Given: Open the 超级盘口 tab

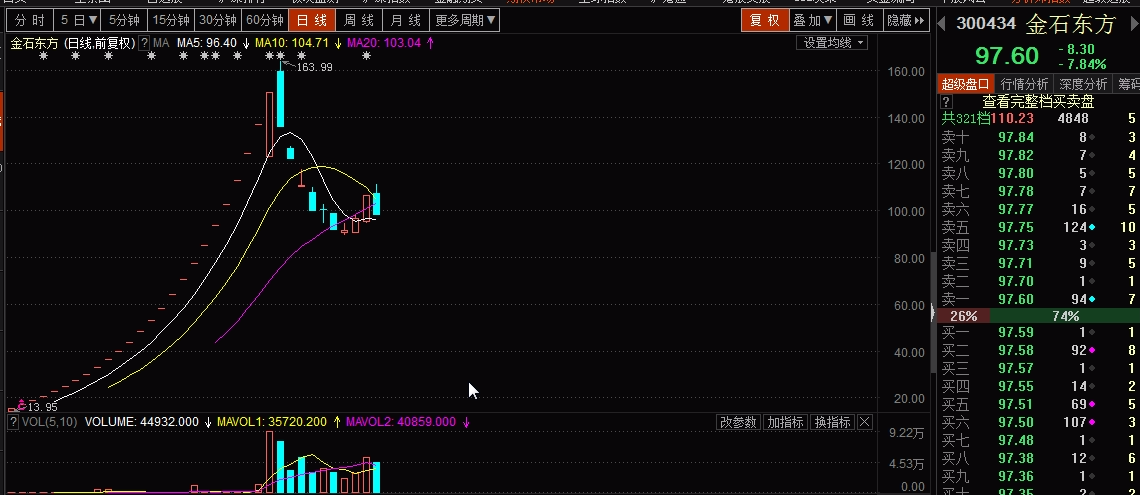Looking at the screenshot, I should (966, 84).
